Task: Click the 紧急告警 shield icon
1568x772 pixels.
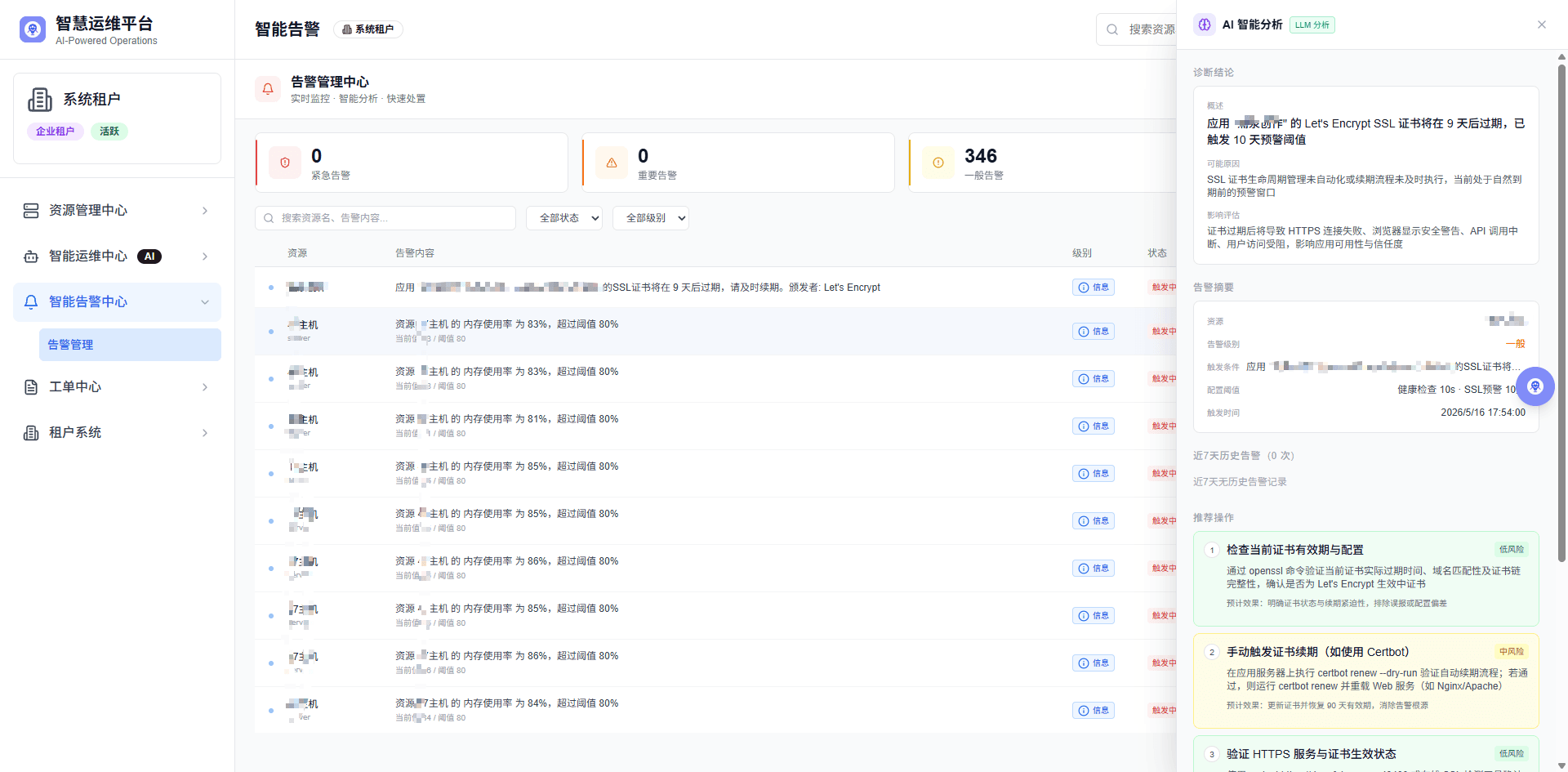Action: pyautogui.click(x=285, y=163)
